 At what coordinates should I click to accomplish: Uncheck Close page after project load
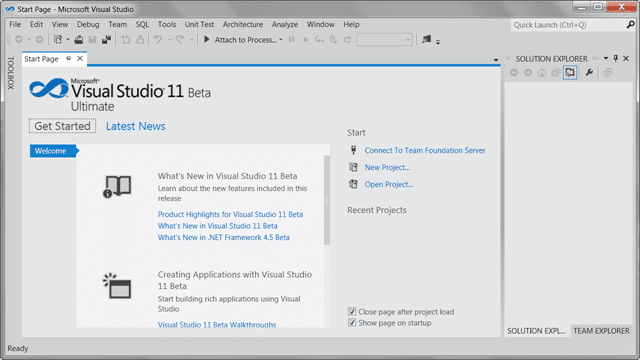[x=352, y=311]
